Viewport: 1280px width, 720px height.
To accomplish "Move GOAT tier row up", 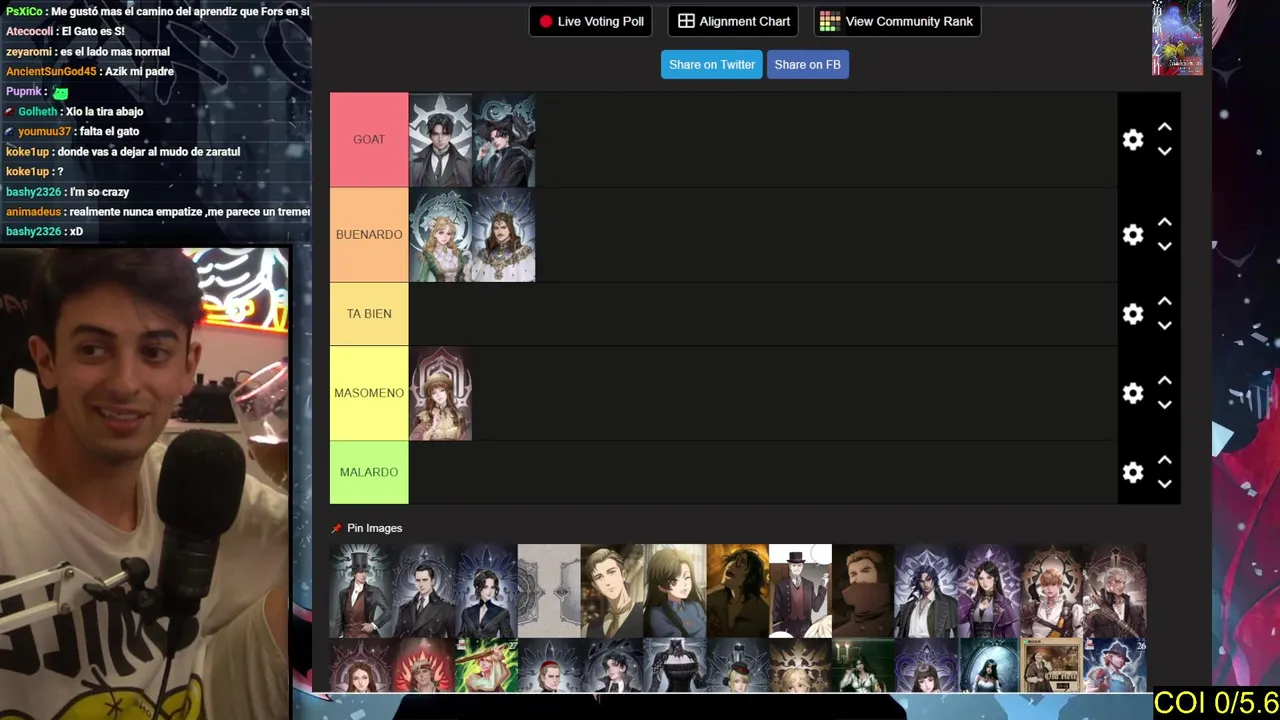I will (x=1164, y=128).
